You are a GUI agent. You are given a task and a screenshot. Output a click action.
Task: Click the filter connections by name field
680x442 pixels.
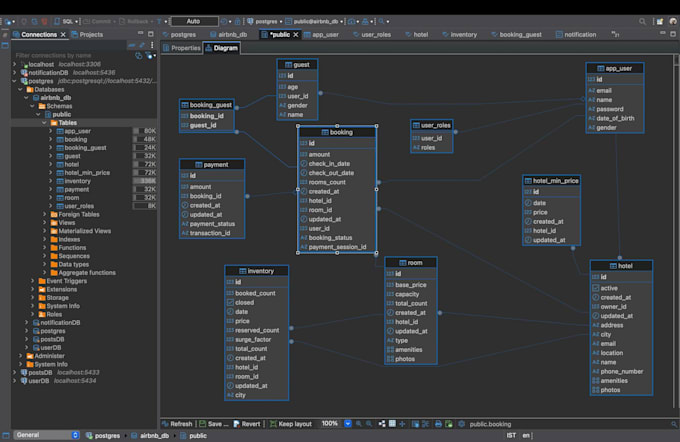(72, 55)
